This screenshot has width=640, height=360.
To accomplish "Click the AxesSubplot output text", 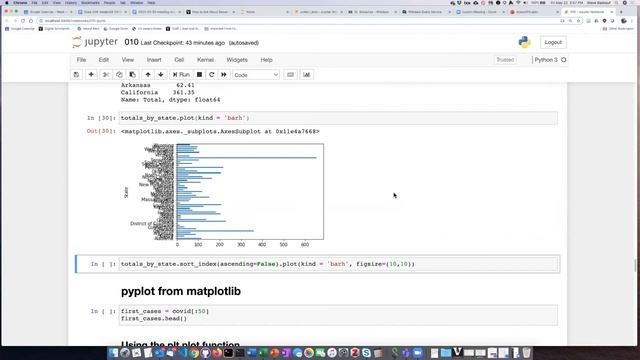I will coord(220,131).
